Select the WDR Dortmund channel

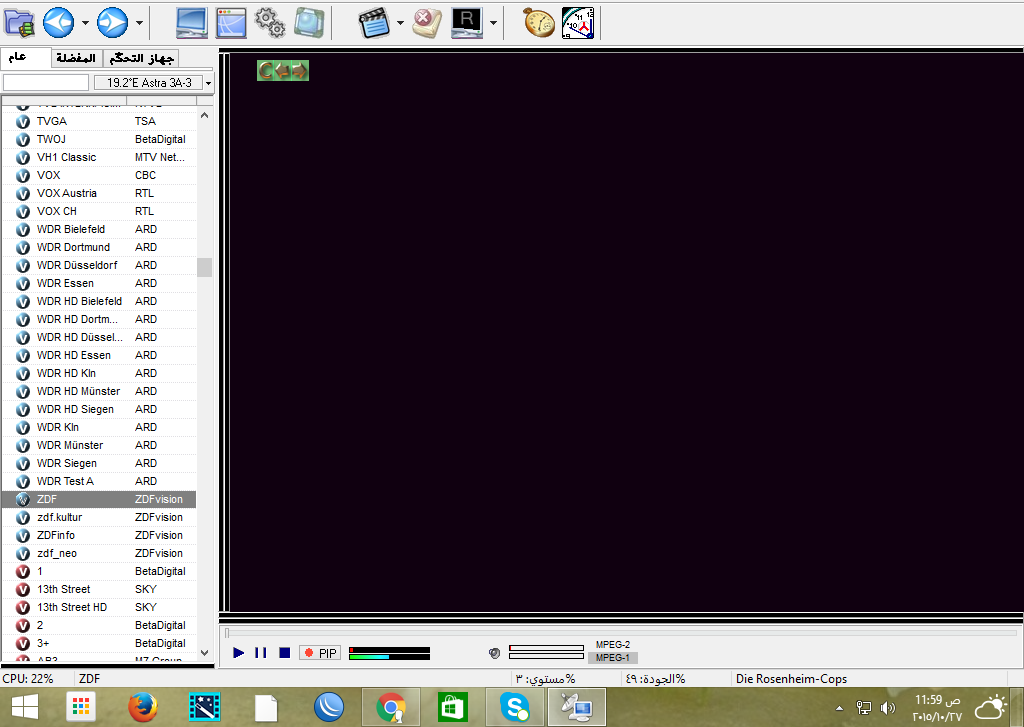(99, 247)
